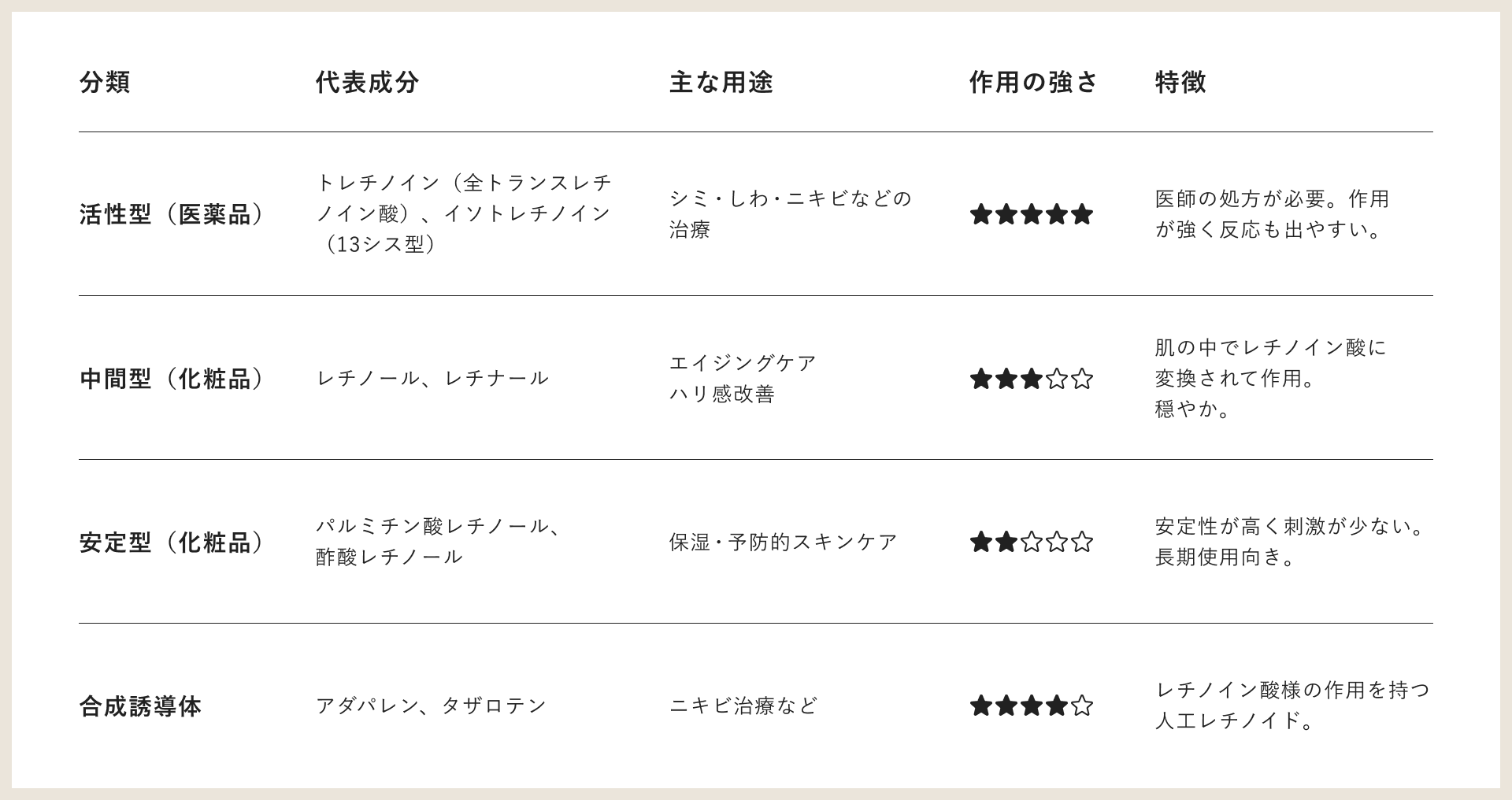The image size is (1512, 800).
Task: Select the 合成誘導体 row label
Action: (140, 706)
